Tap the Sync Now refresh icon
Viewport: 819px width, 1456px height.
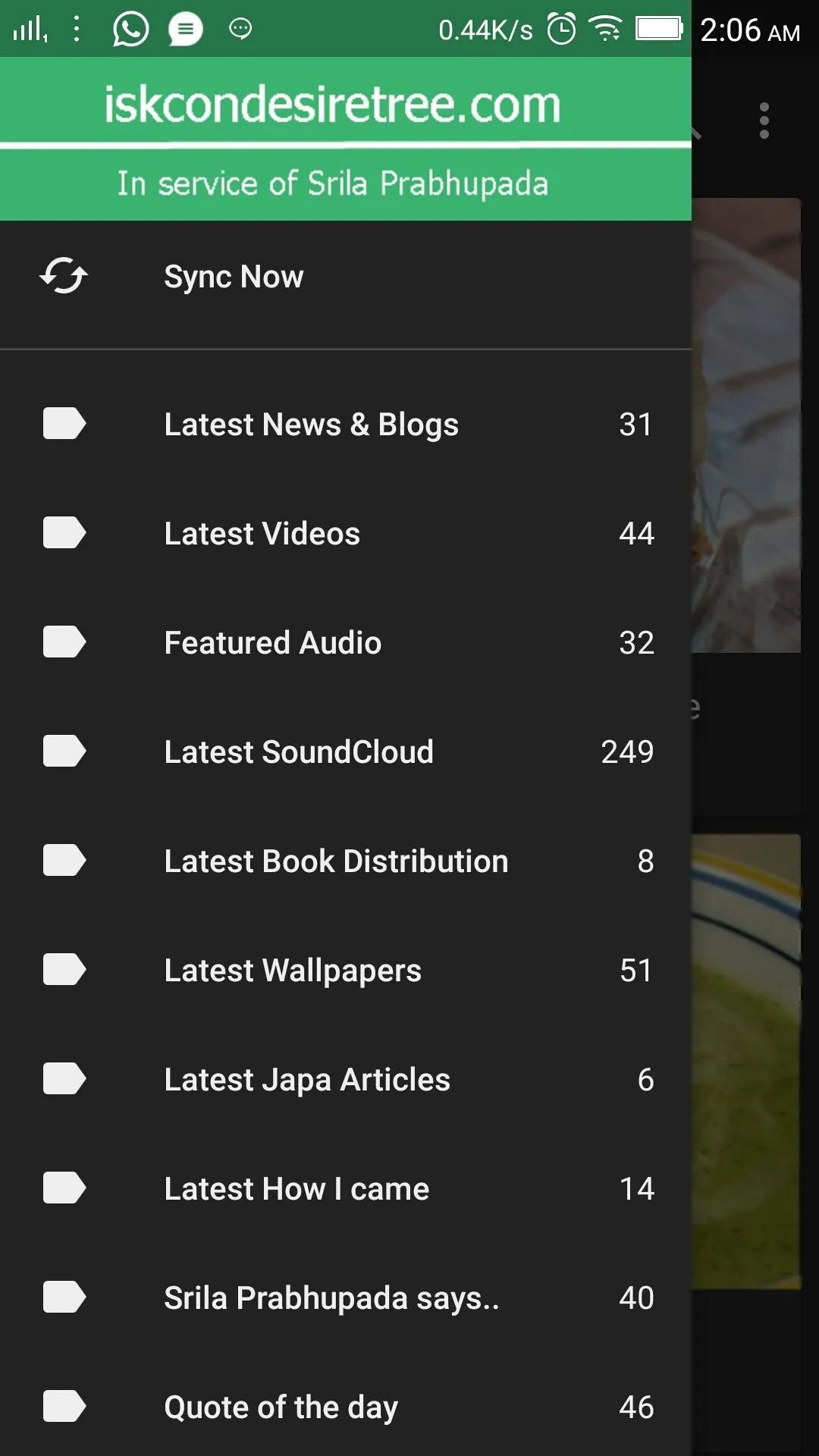64,276
